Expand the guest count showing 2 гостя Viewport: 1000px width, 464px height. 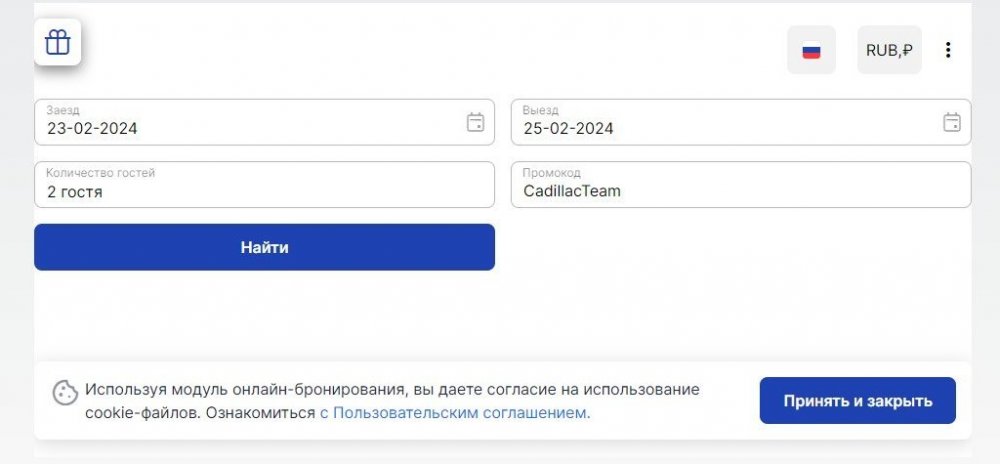click(x=75, y=191)
